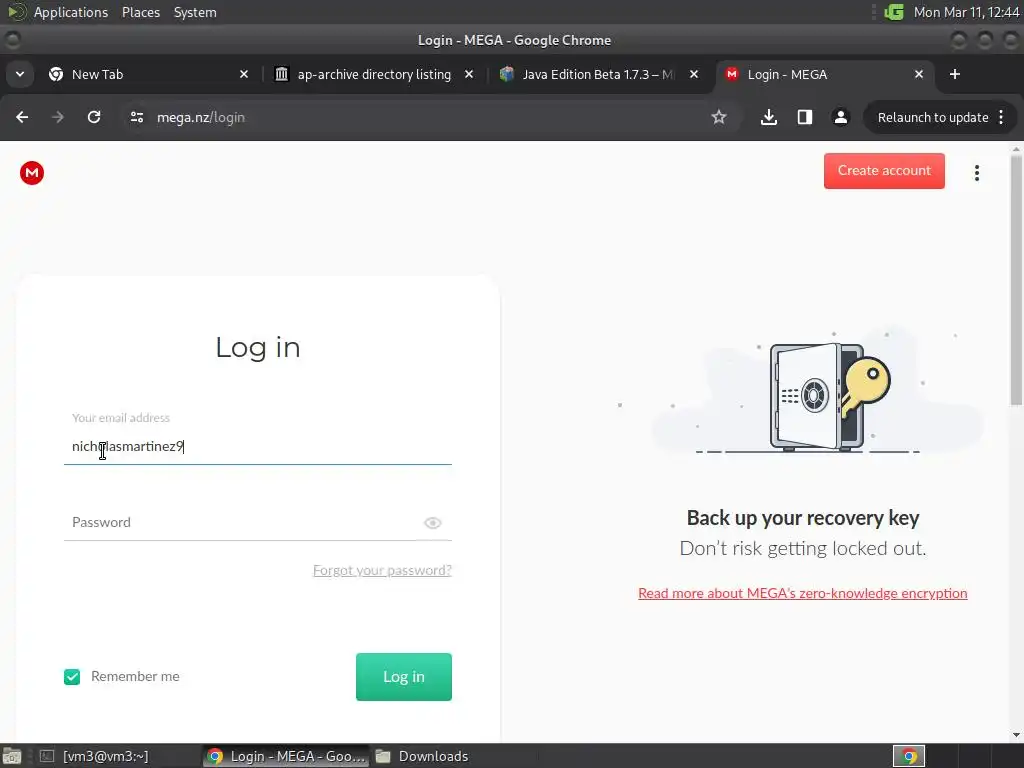Click the address bar URL mega.nz/login
Screen dimensions: 1024x768
200,118
